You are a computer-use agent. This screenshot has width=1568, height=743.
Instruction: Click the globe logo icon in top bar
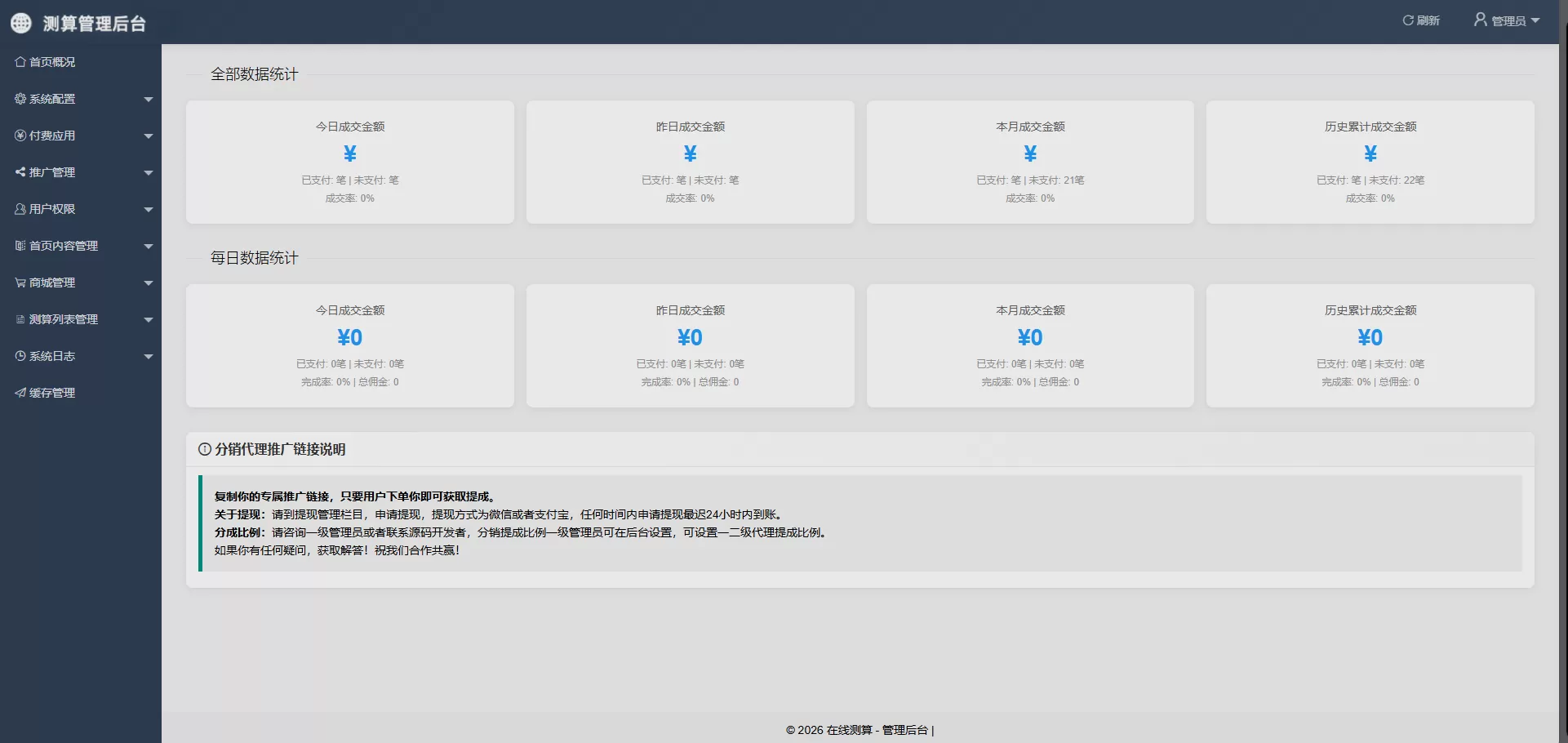click(x=20, y=22)
